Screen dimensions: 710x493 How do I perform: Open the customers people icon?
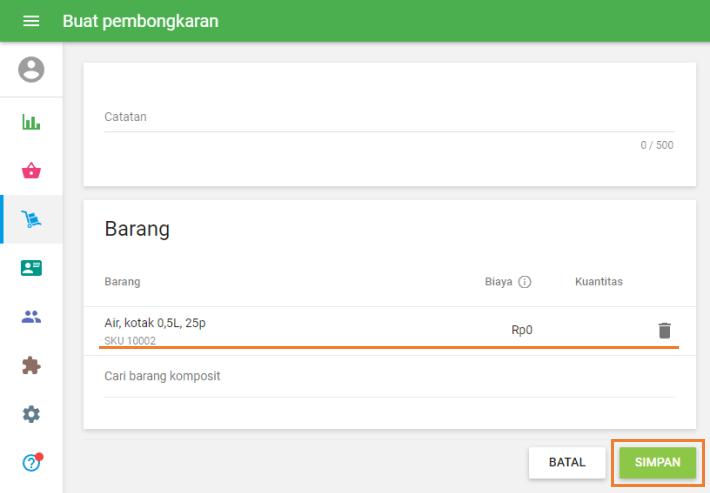[x=31, y=317]
